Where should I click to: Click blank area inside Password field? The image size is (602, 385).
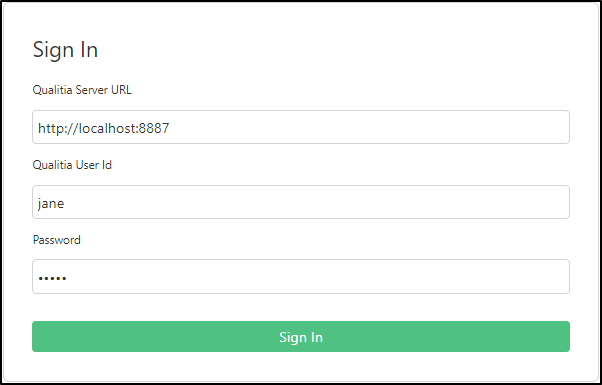coord(318,276)
